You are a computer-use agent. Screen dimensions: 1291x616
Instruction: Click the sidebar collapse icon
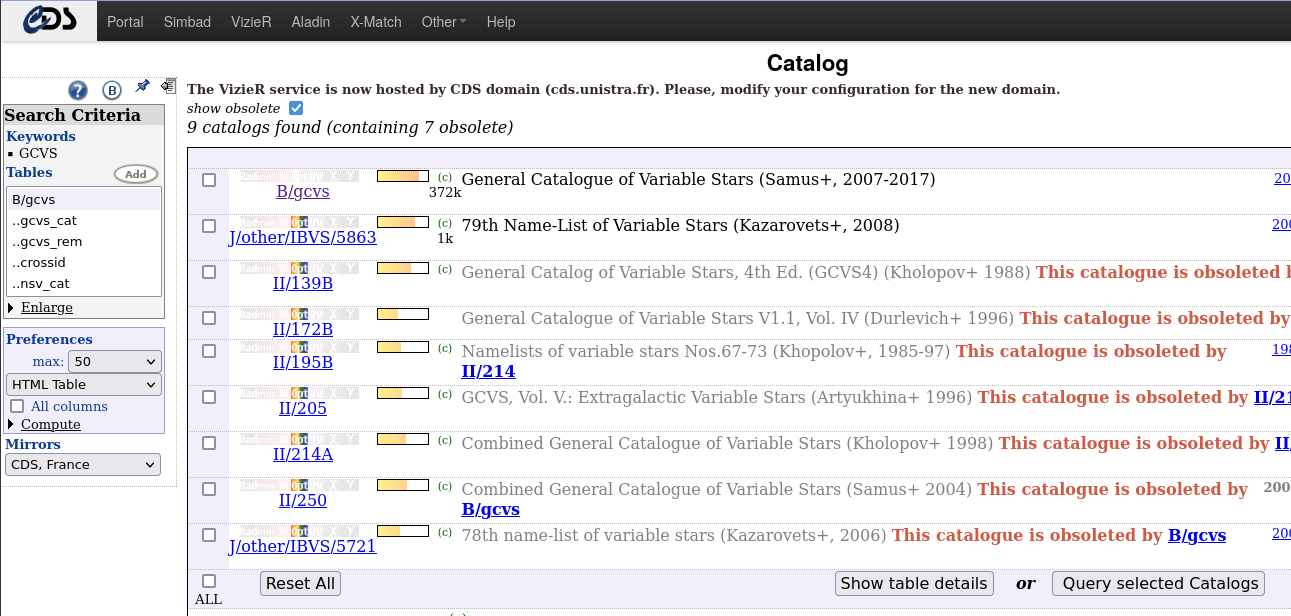click(x=168, y=87)
